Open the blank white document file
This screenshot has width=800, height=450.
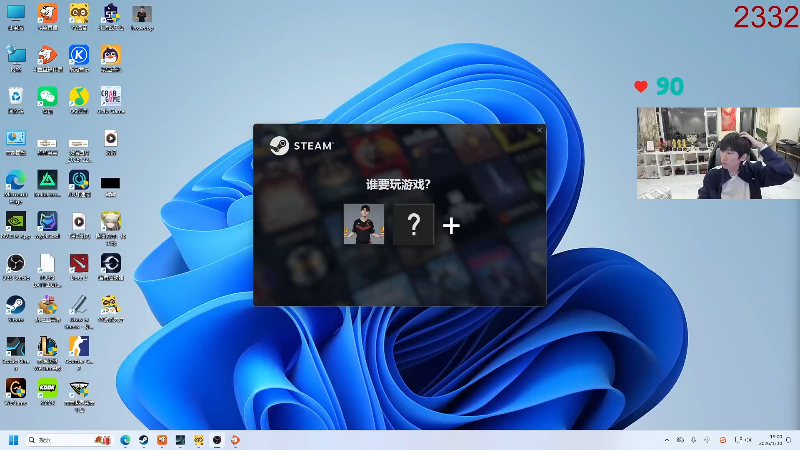pos(47,270)
